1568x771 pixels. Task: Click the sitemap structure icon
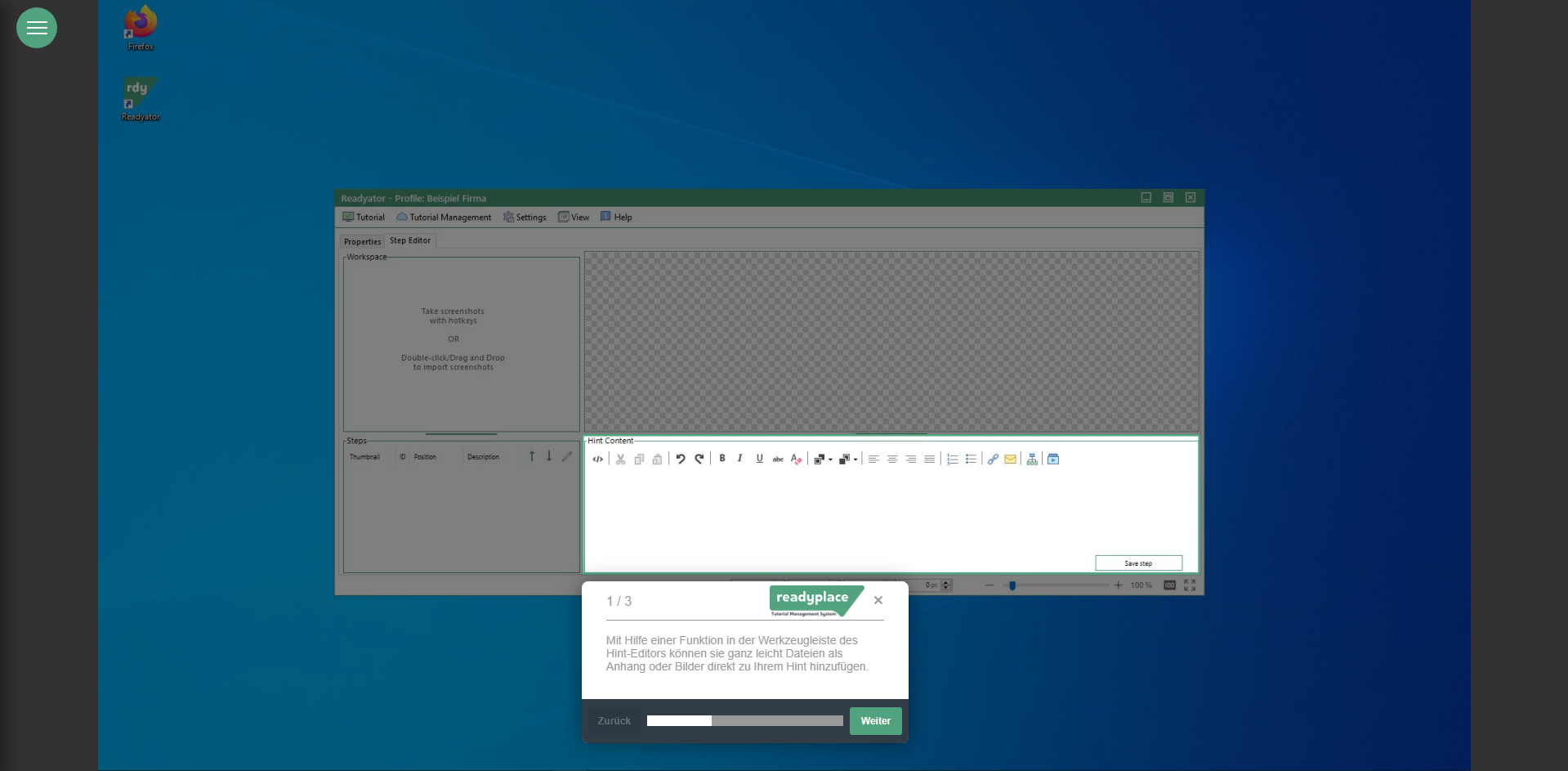point(1032,459)
